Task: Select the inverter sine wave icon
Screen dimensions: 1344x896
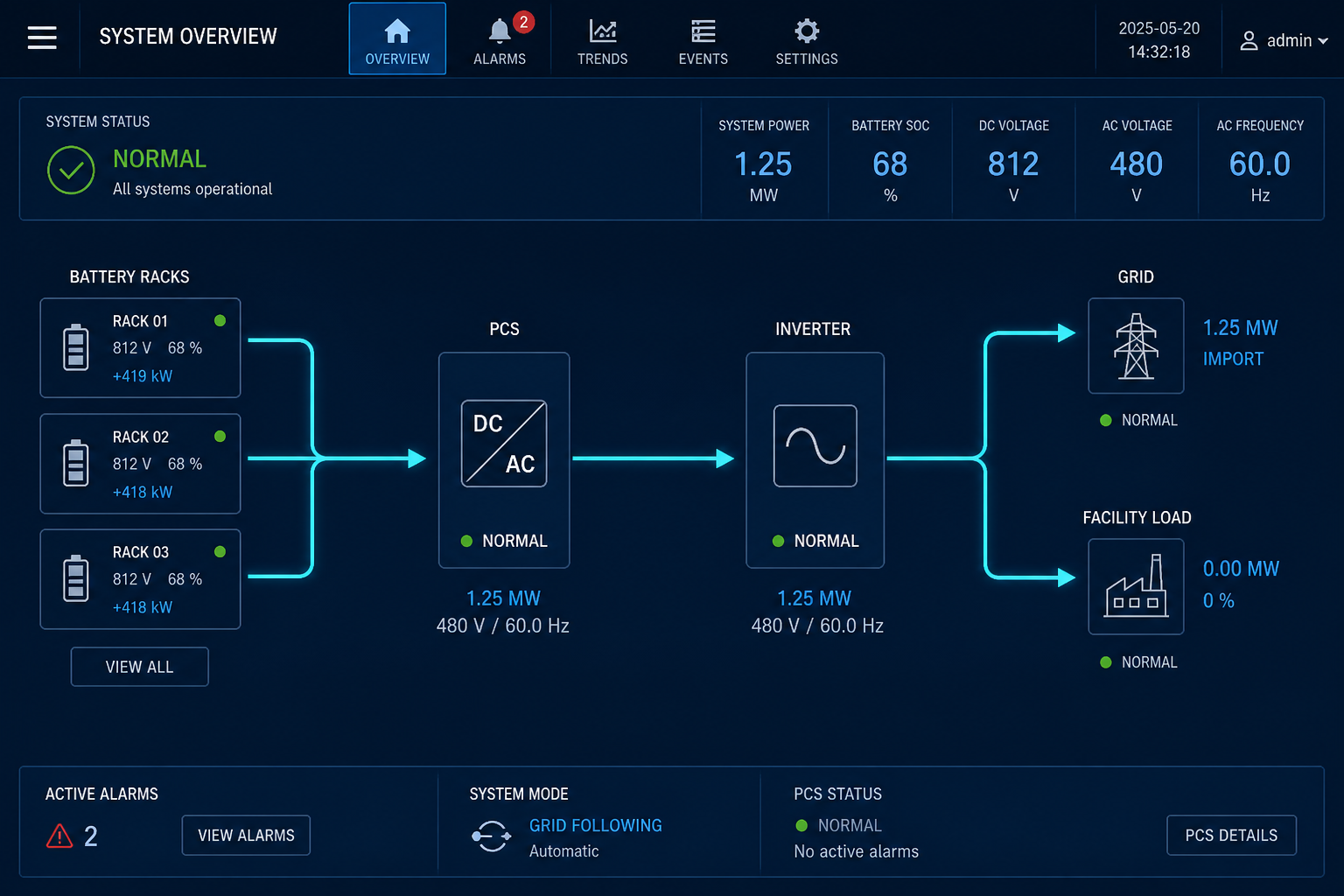Action: pos(815,445)
